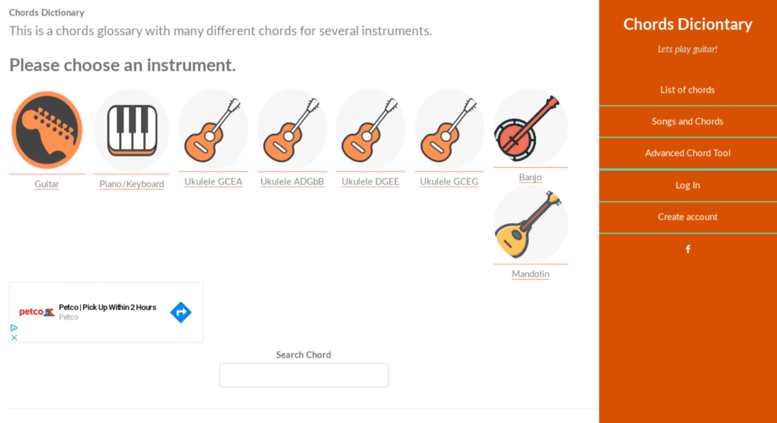Image resolution: width=777 pixels, height=423 pixels.
Task: Click the Chords Dicionary sidebar title
Action: pos(688,24)
